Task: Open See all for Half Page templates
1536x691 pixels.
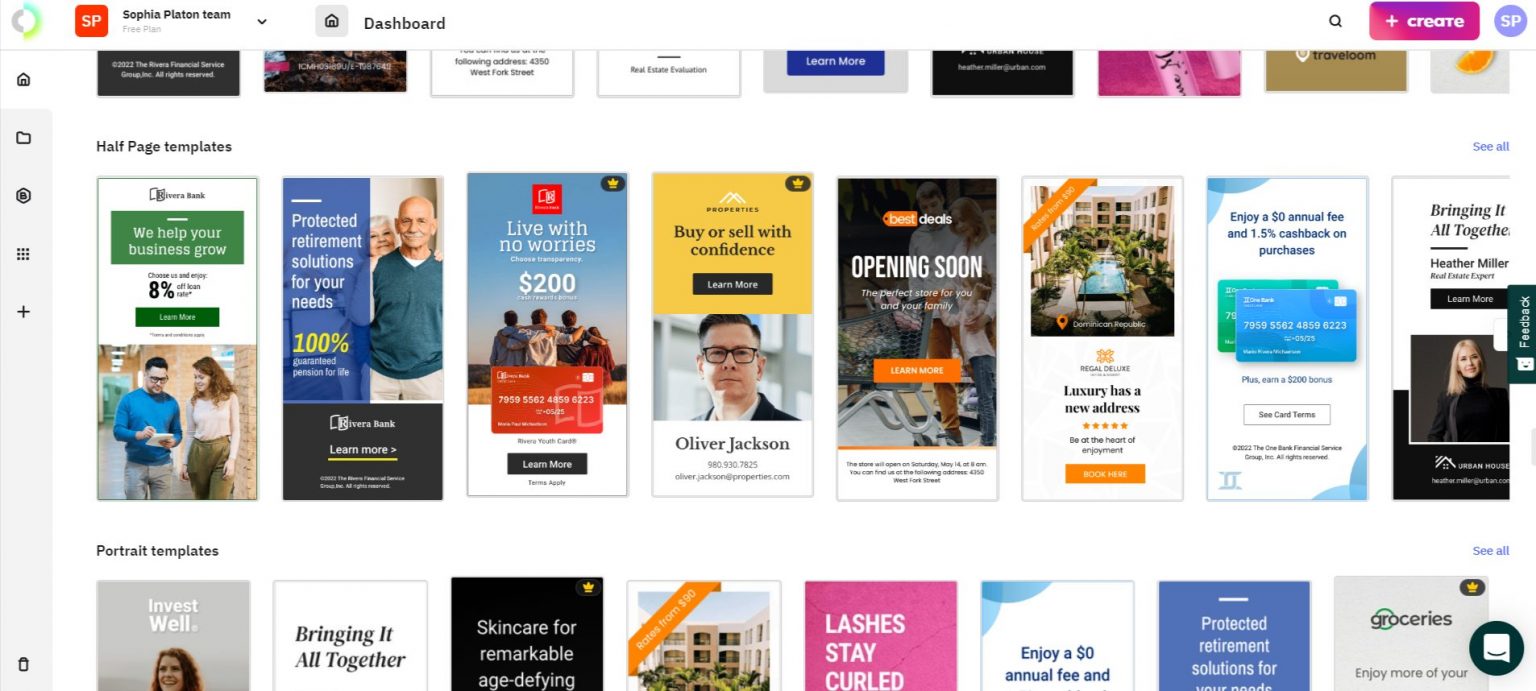Action: pyautogui.click(x=1490, y=147)
